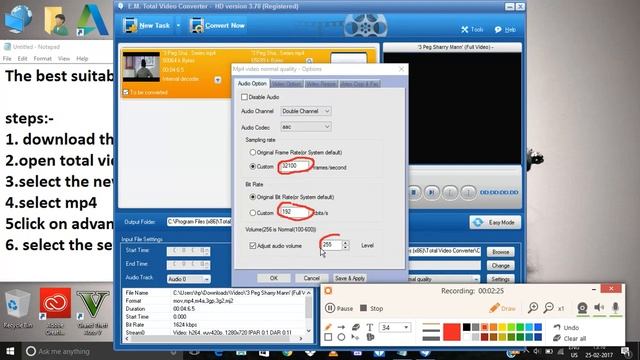Select Custom bit rate radio button
The width and height of the screenshot is (640, 360).
(x=252, y=213)
